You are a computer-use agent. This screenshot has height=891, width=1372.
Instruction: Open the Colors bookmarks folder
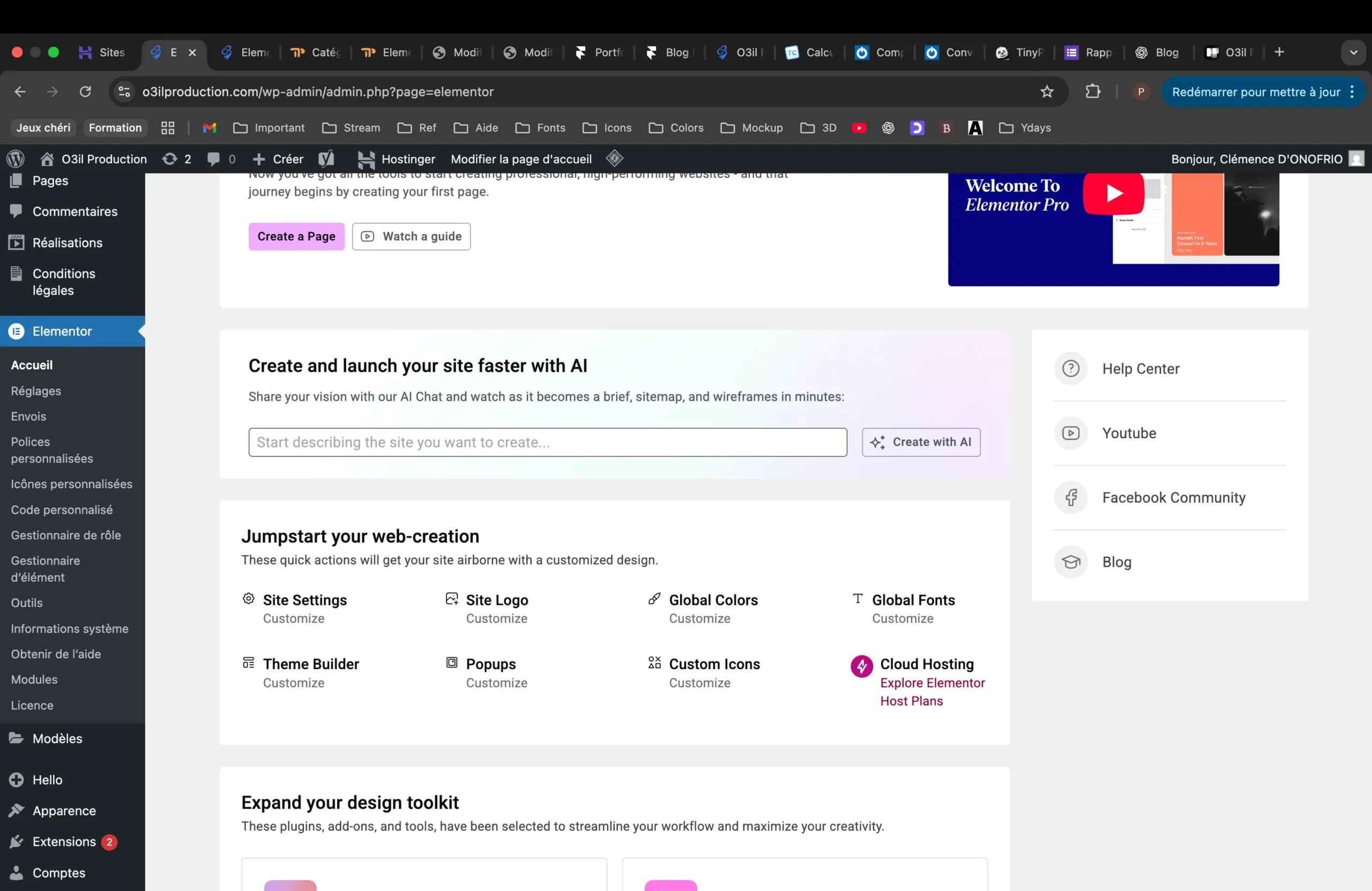click(x=676, y=128)
